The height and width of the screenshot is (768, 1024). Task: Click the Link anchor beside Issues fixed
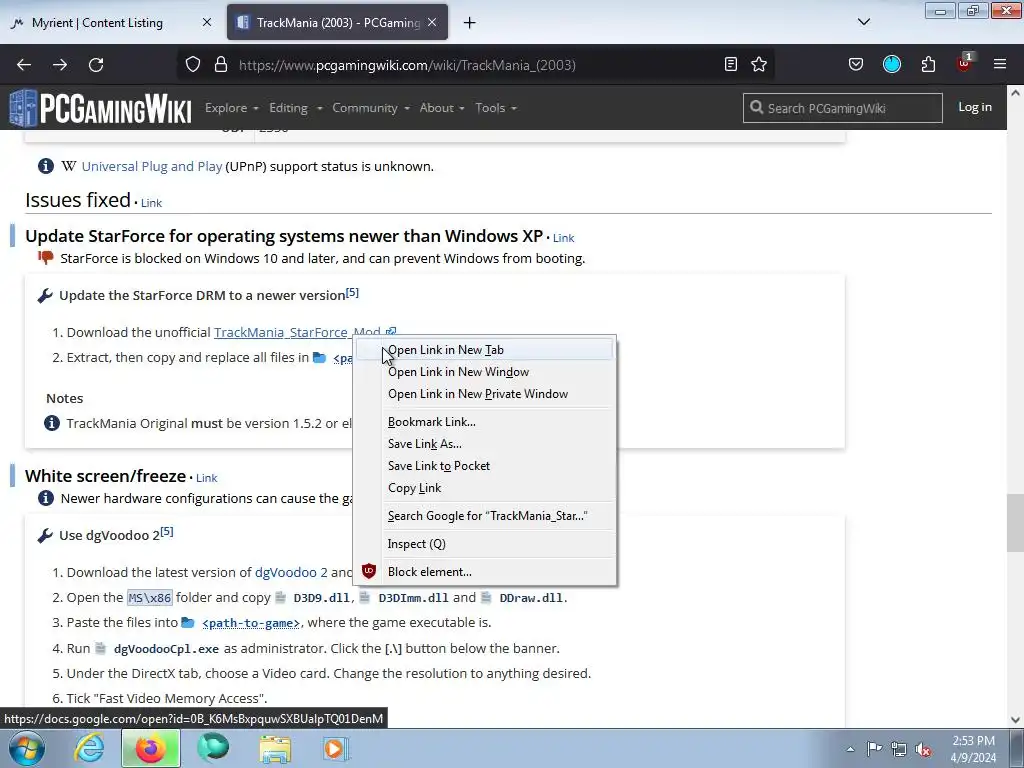151,203
